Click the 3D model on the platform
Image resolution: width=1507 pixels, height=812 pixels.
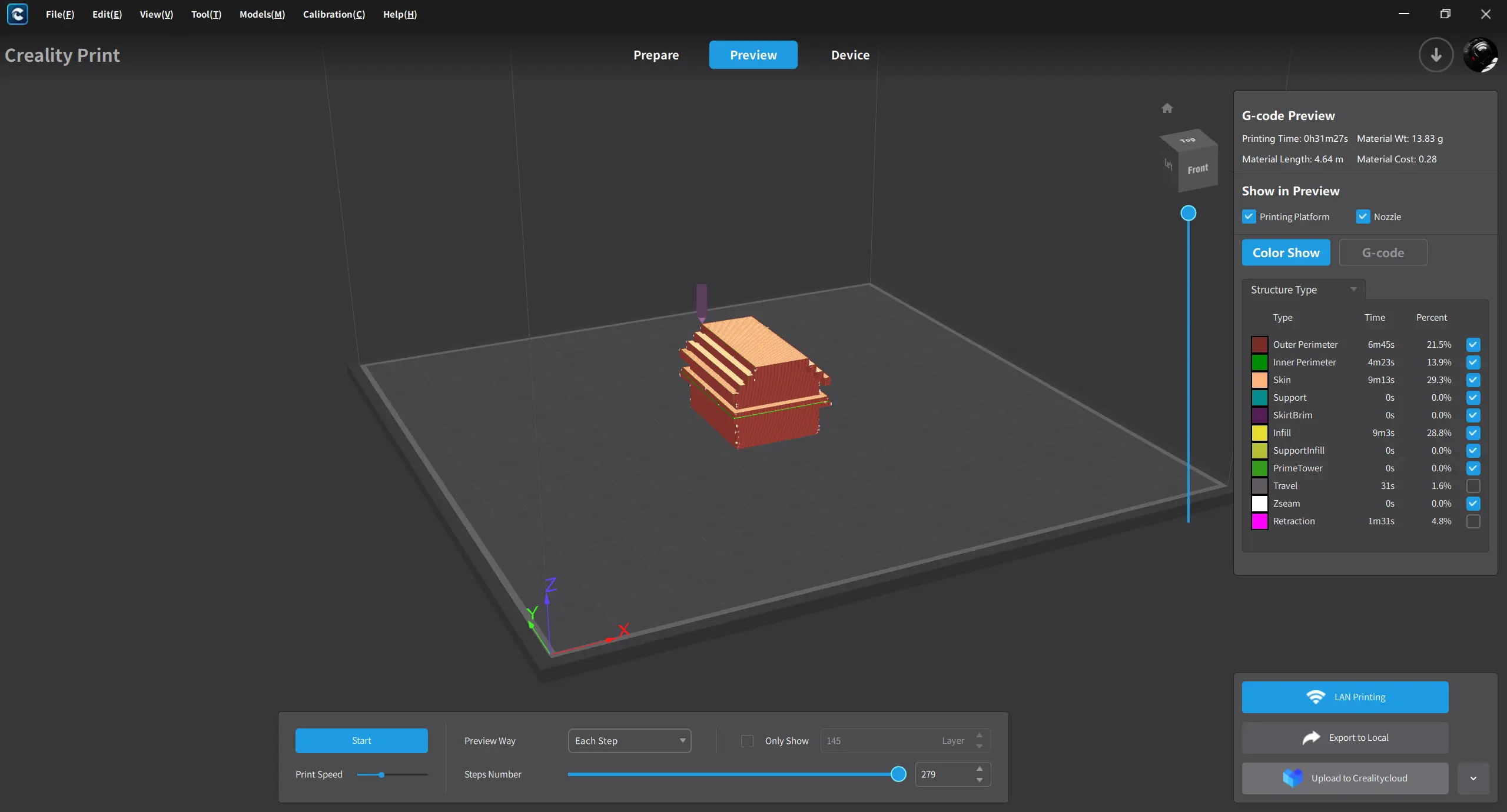(755, 382)
